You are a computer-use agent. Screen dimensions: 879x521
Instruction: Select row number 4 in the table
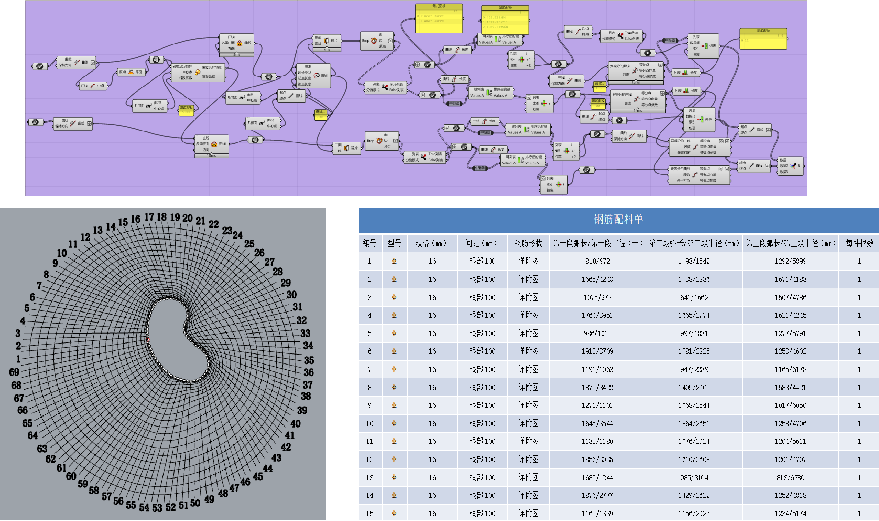(x=369, y=315)
